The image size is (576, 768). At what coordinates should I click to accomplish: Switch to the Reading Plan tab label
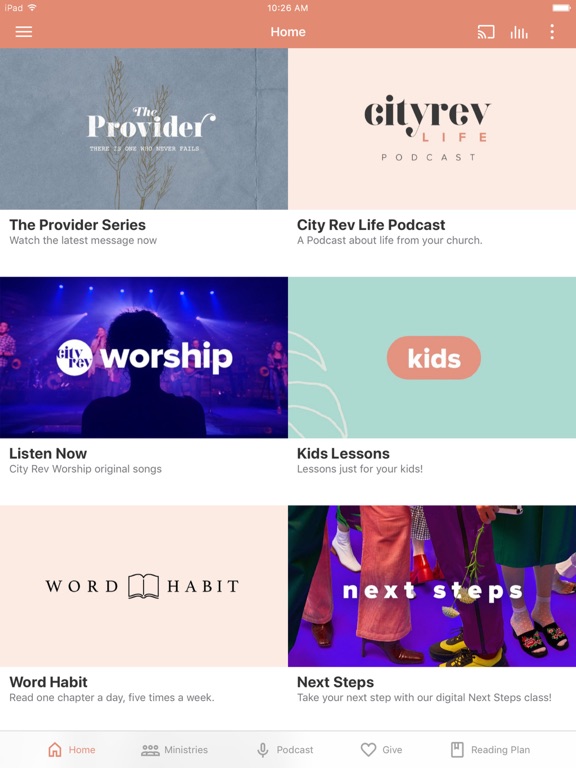tap(501, 750)
